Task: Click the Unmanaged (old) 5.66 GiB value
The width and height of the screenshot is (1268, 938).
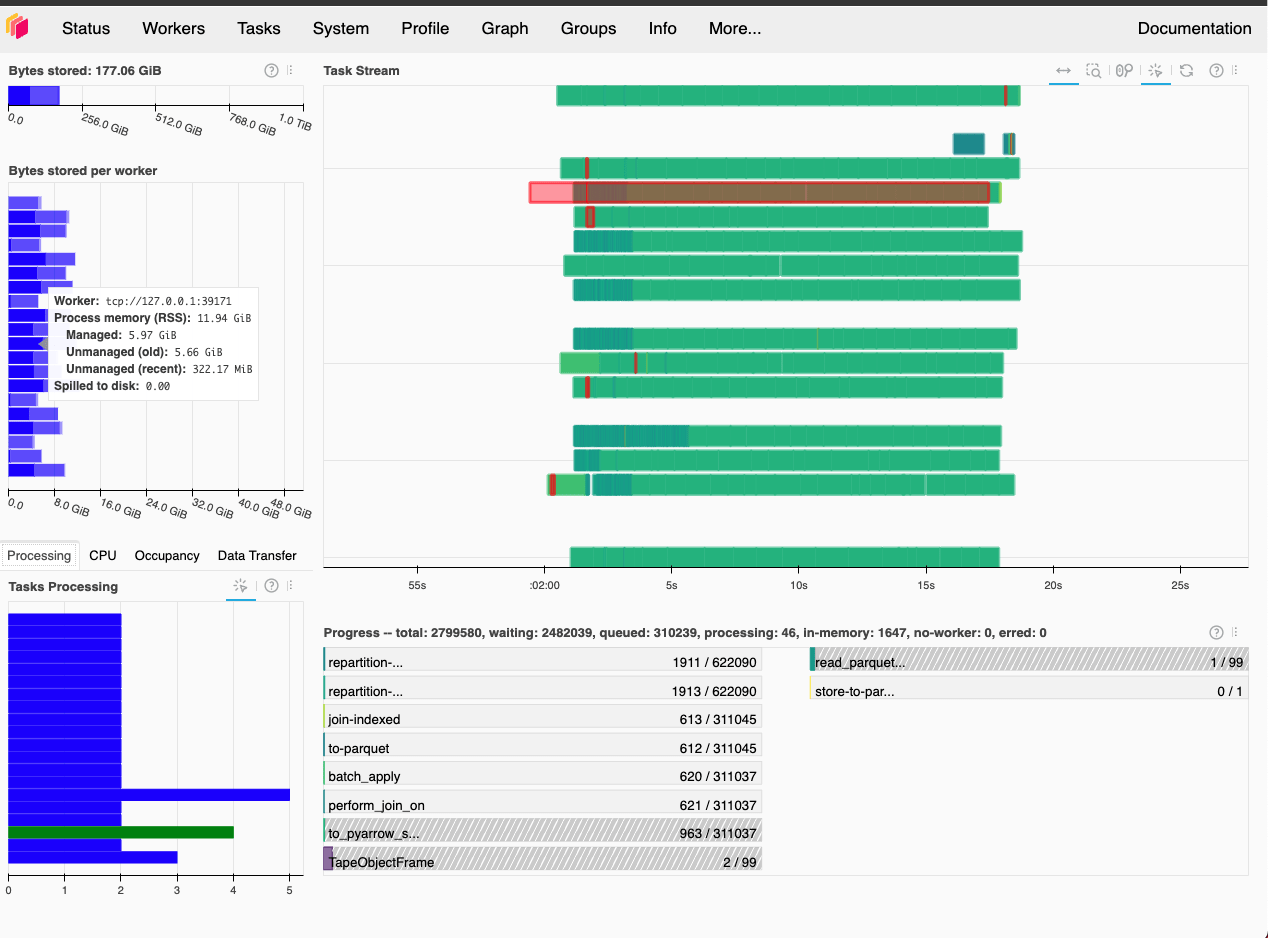Action: click(x=197, y=352)
